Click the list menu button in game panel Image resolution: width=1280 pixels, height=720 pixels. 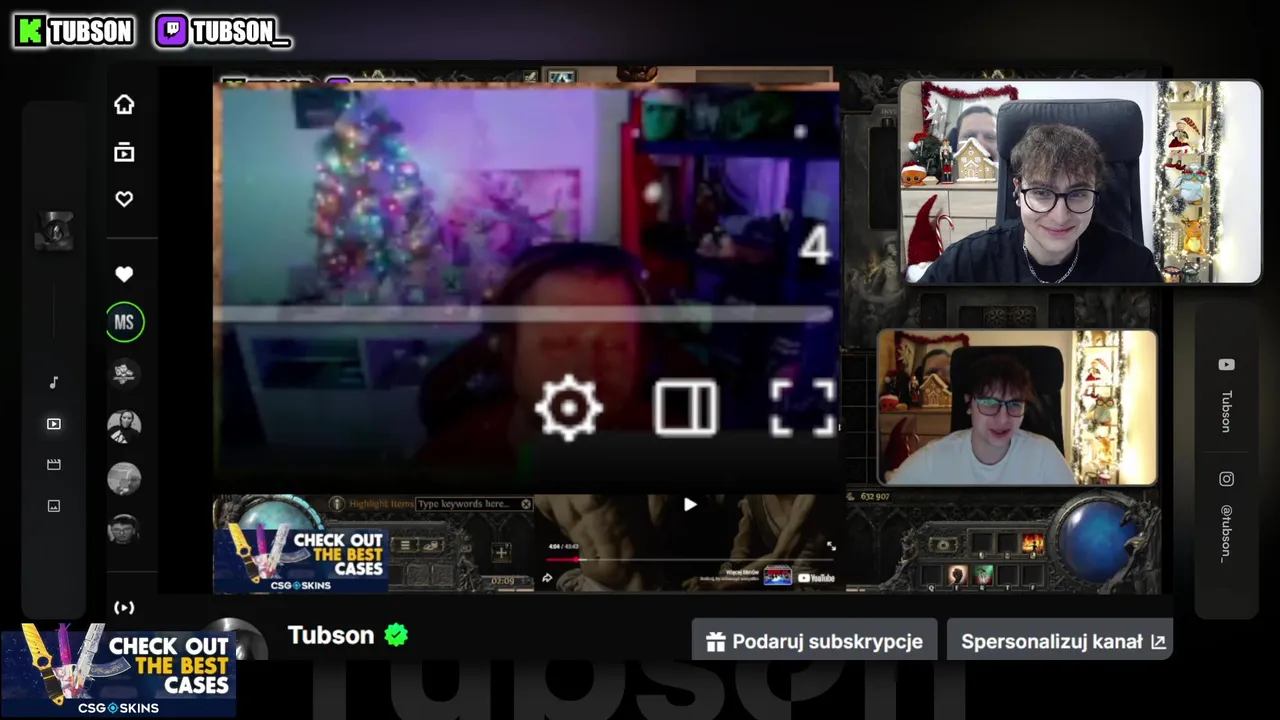pos(405,545)
